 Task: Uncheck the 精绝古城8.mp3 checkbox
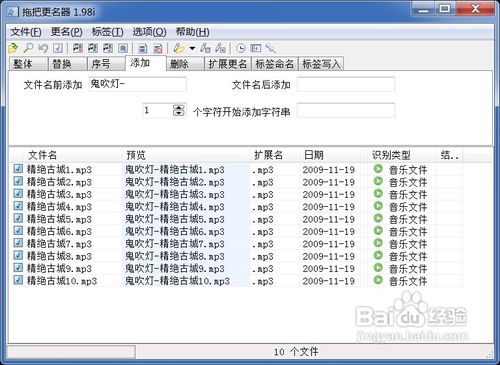(18, 255)
